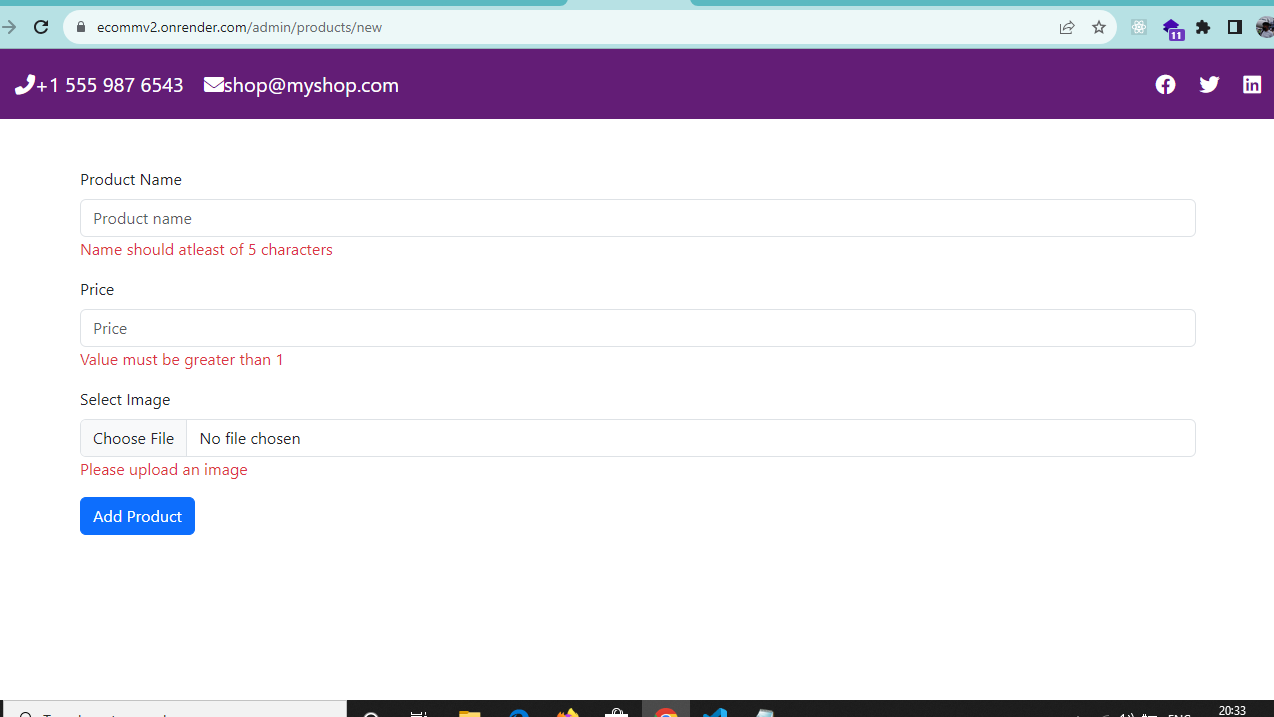Open the LinkedIn social link icon
The height and width of the screenshot is (717, 1274).
coord(1252,85)
